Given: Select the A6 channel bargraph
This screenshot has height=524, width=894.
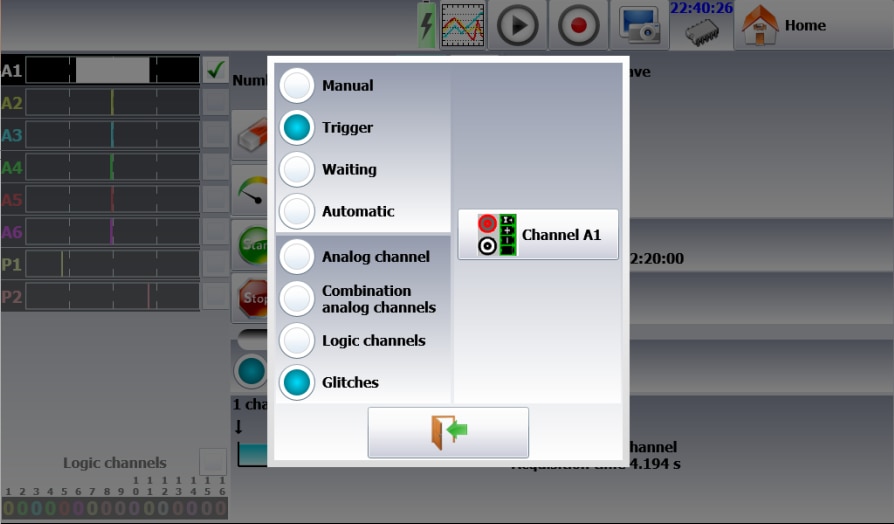Looking at the screenshot, I should (113, 231).
